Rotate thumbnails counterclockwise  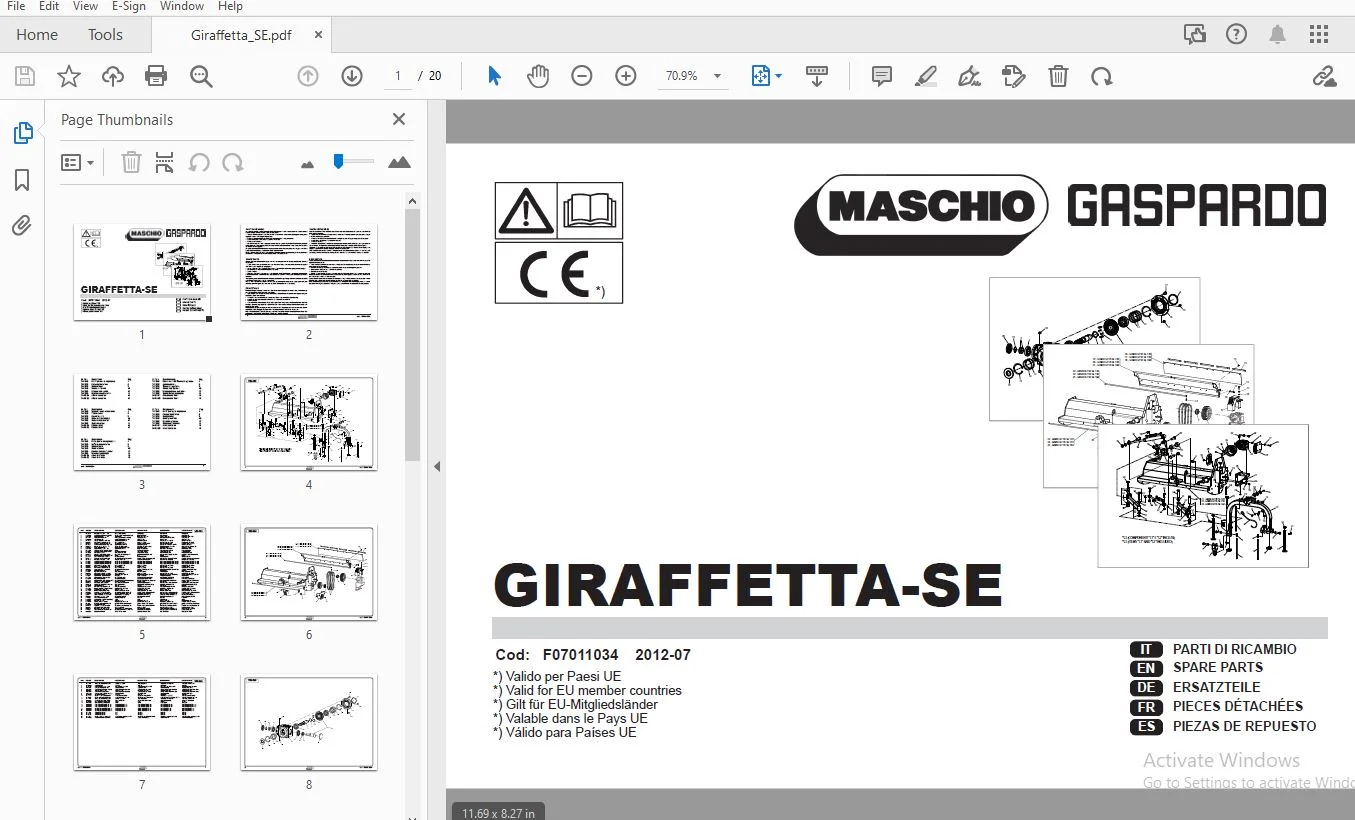click(199, 162)
